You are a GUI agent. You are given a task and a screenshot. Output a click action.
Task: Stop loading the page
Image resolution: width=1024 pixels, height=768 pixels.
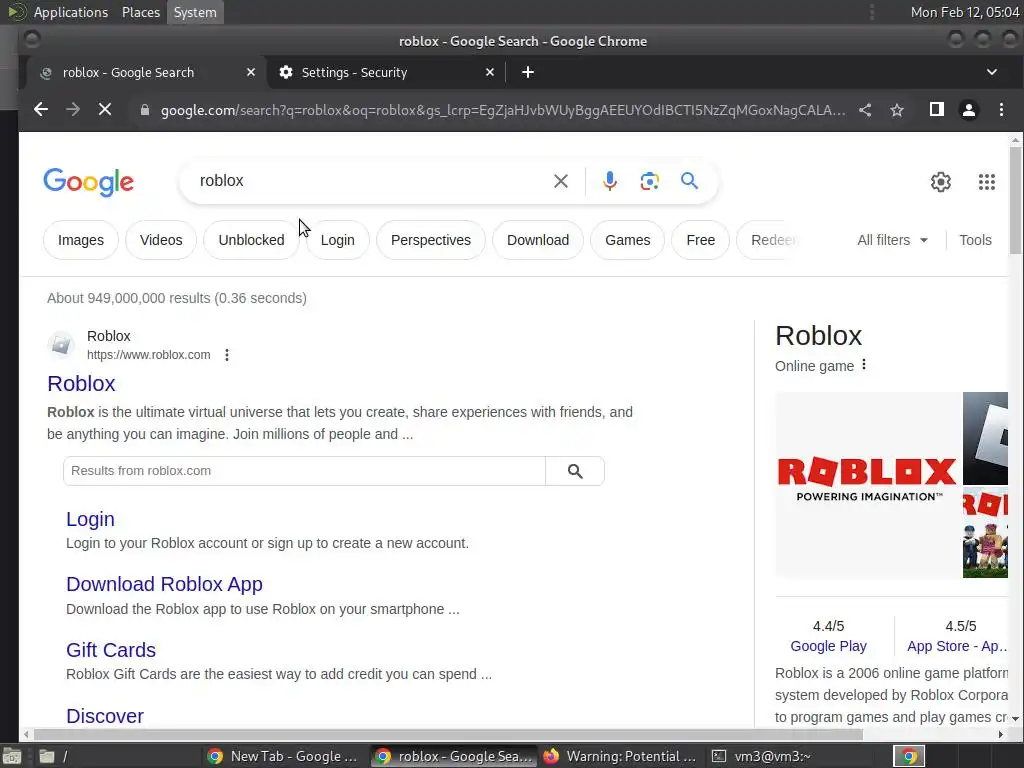pos(104,110)
